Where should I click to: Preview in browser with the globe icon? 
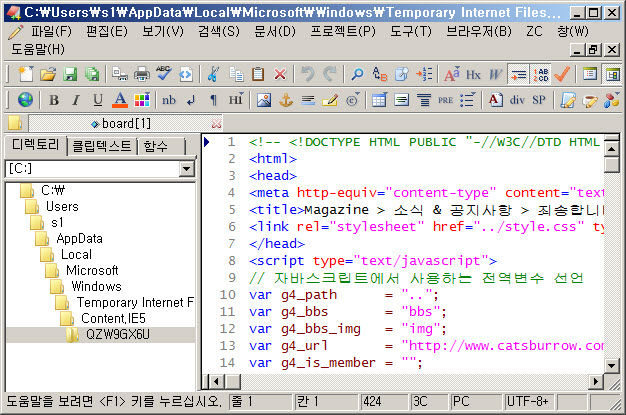tap(26, 99)
